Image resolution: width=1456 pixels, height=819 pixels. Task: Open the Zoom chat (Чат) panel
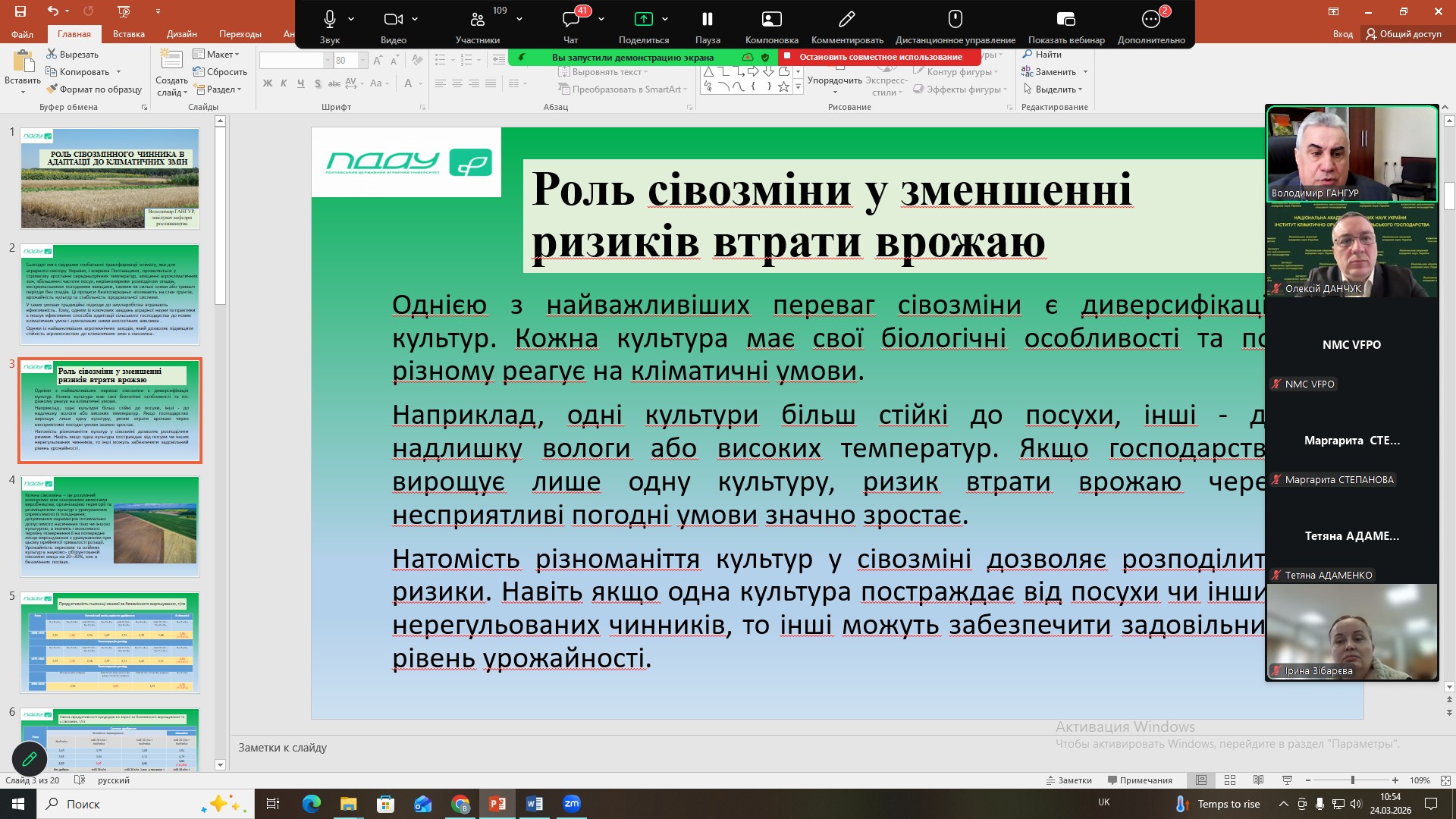point(571,20)
